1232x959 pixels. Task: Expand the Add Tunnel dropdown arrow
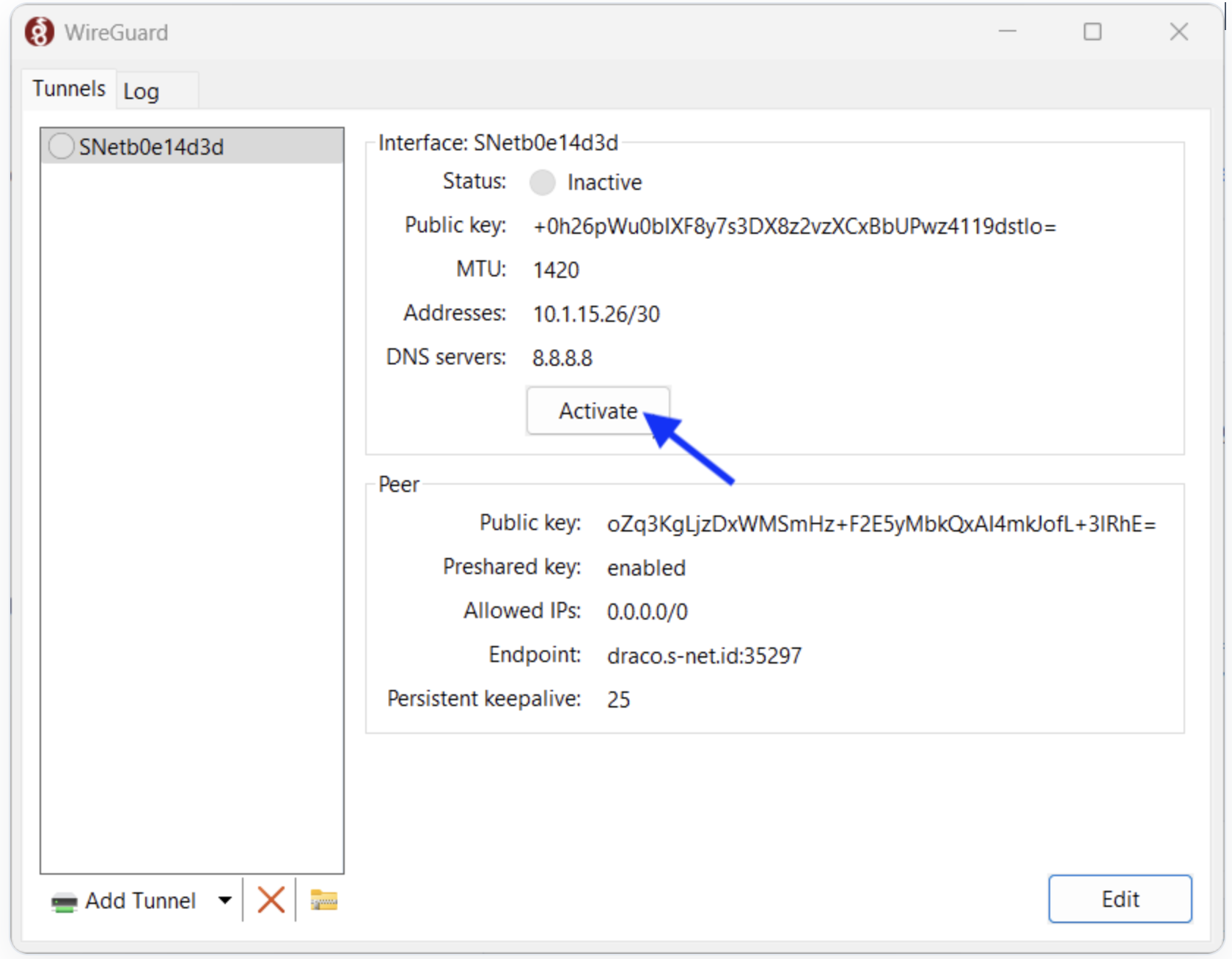point(225,900)
